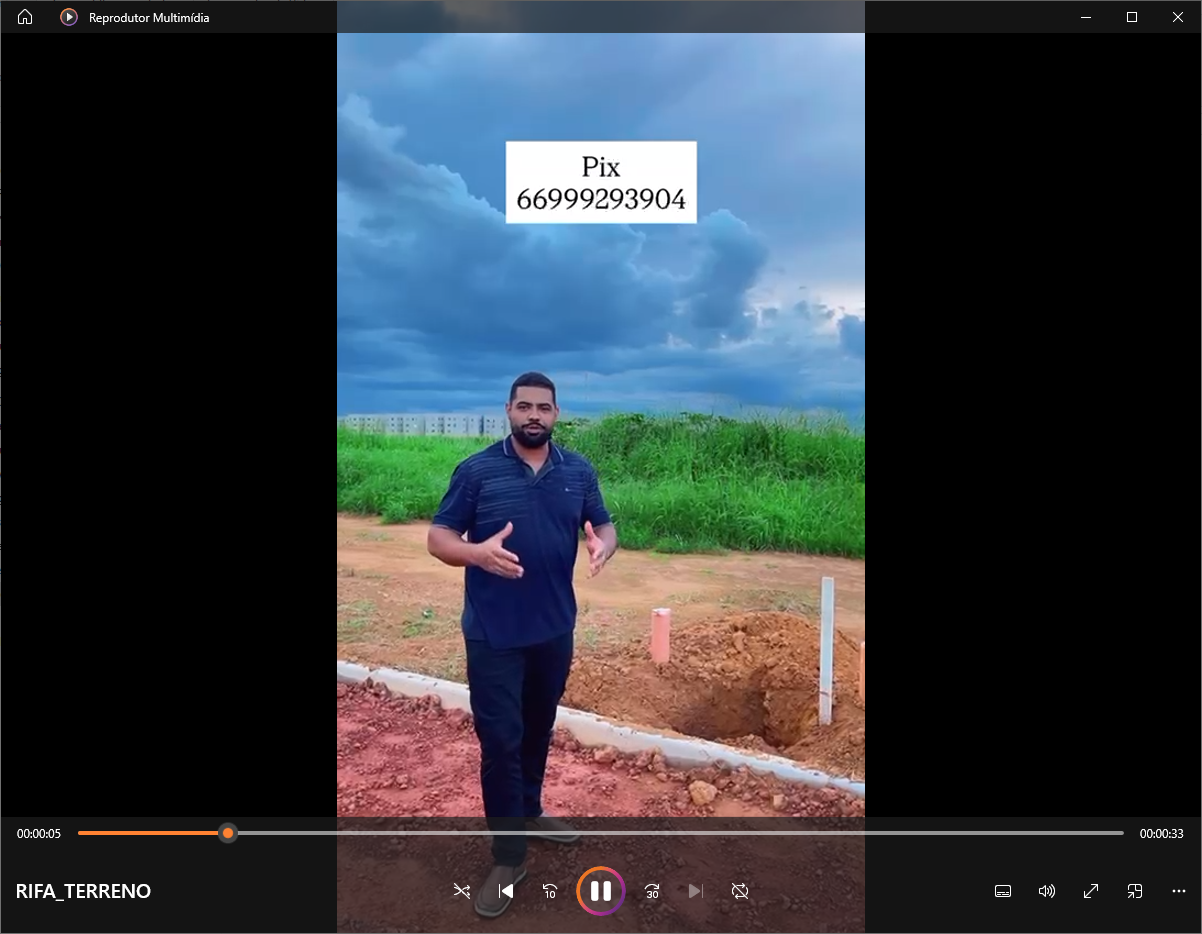Image resolution: width=1202 pixels, height=934 pixels.
Task: Click the total duration 00:00:33 label
Action: pyautogui.click(x=1161, y=833)
